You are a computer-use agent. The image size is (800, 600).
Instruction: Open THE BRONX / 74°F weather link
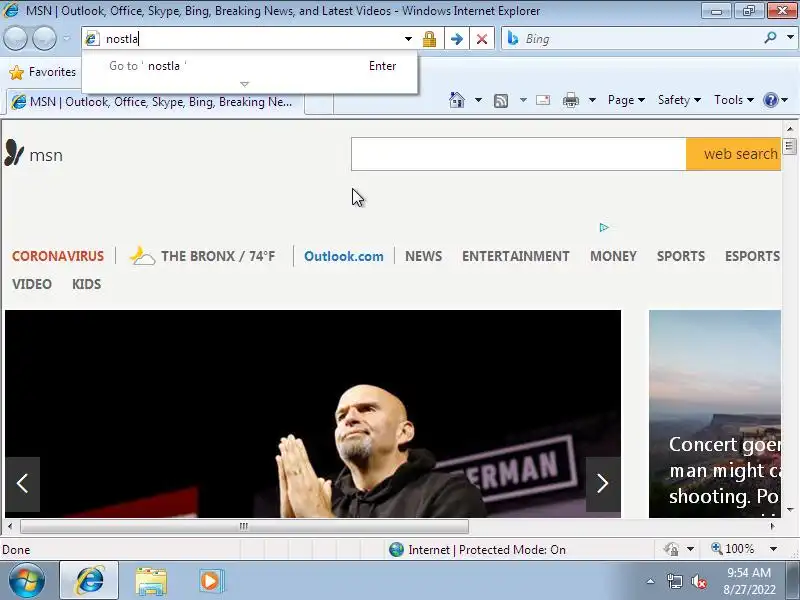click(x=218, y=256)
